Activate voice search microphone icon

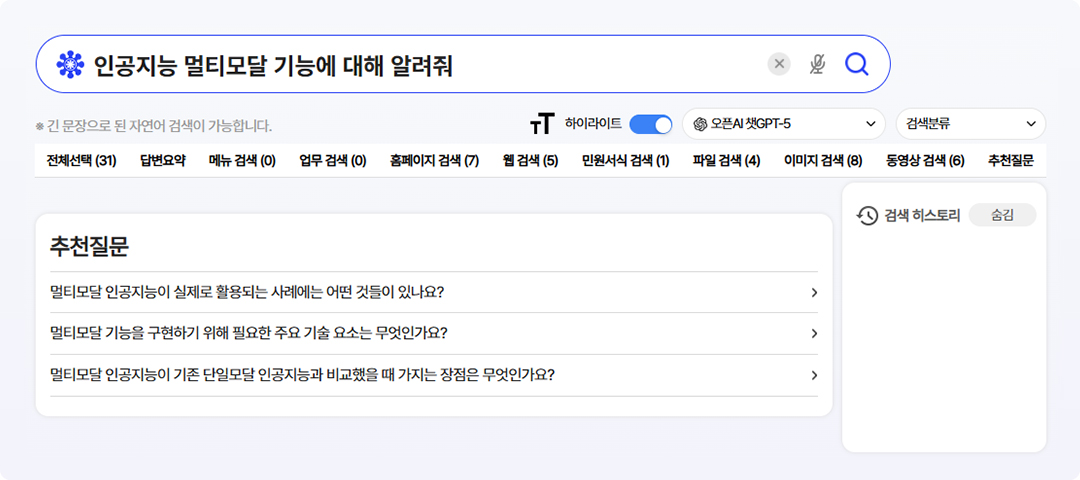point(817,64)
